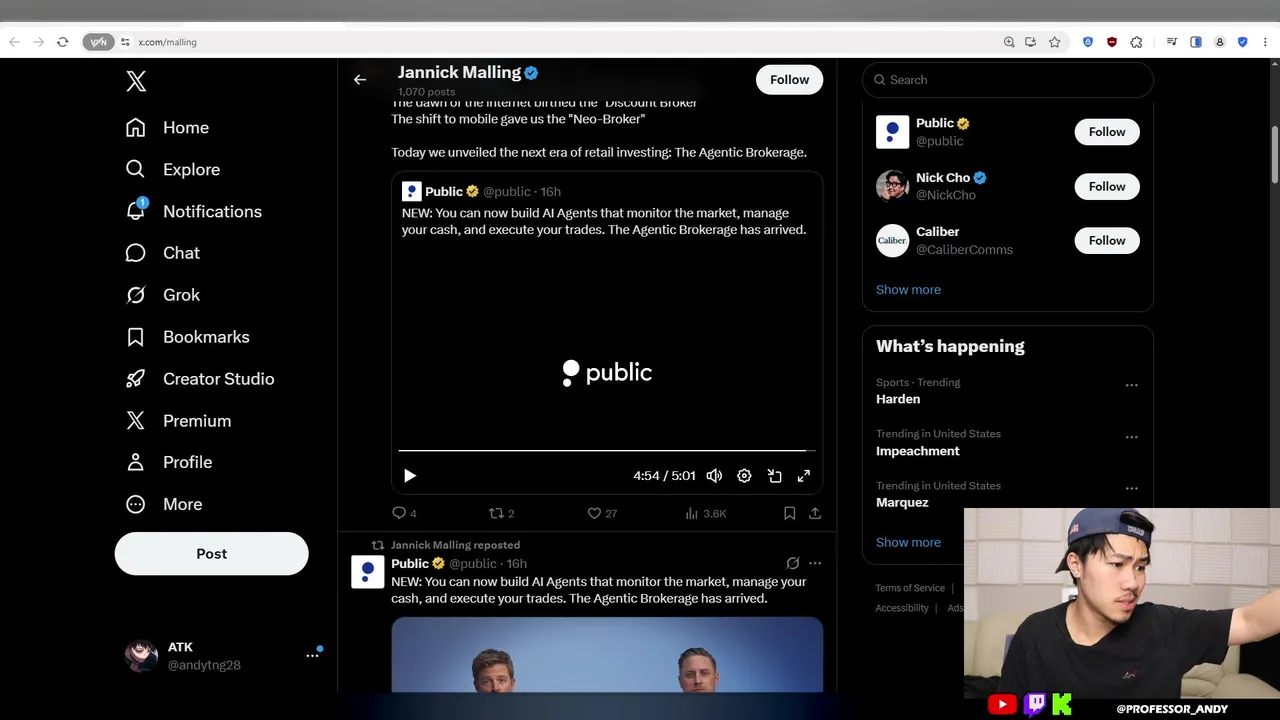
Task: Follow Jannick Malling
Action: (789, 80)
